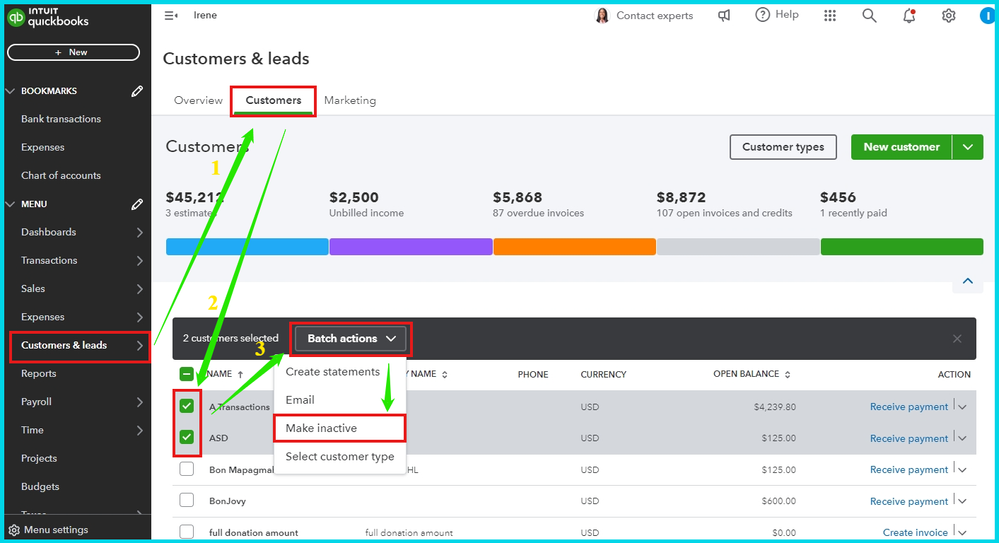Click the Contact experts avatar

click(x=601, y=15)
